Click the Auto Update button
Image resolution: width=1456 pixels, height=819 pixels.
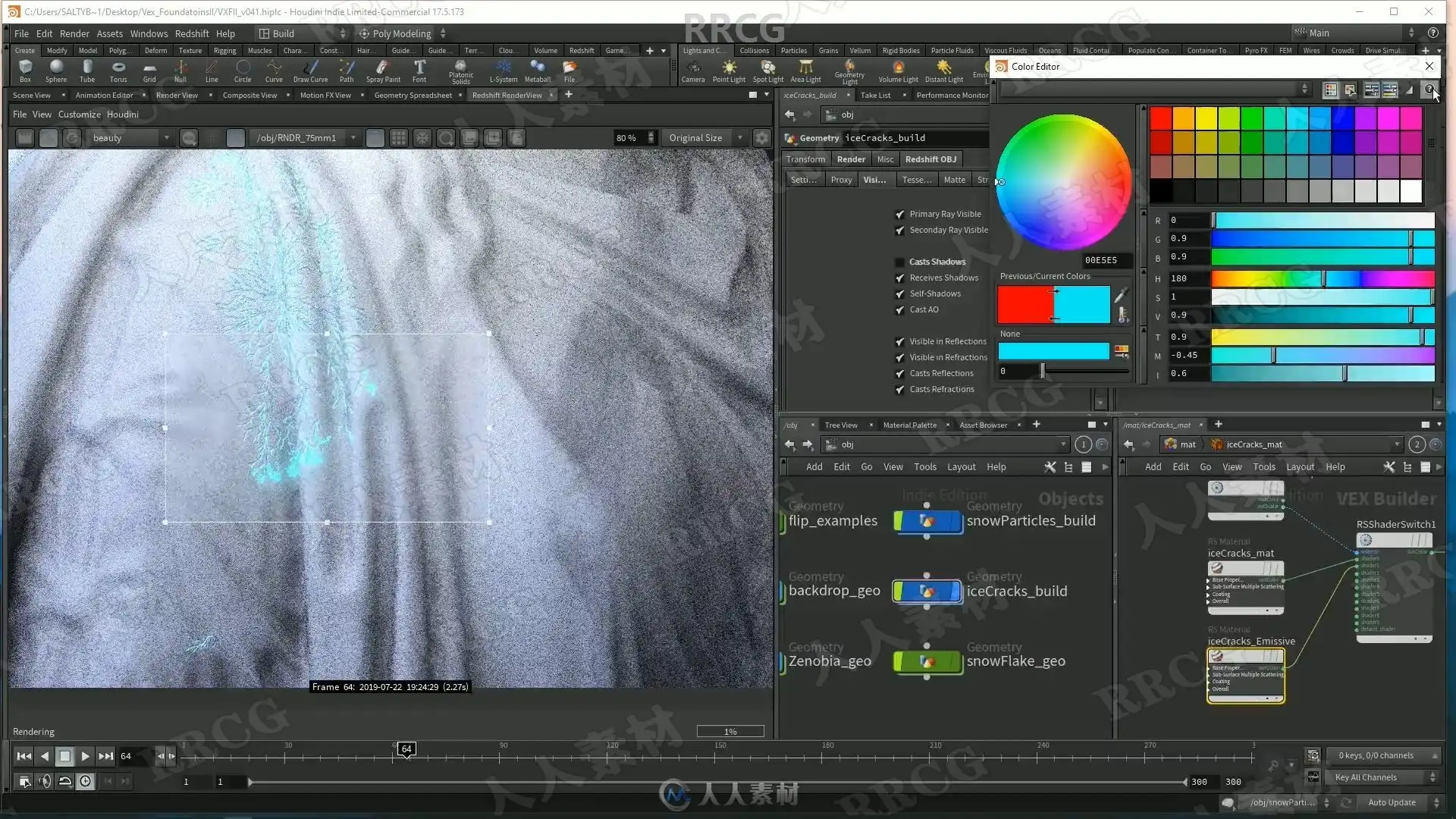pos(1392,802)
